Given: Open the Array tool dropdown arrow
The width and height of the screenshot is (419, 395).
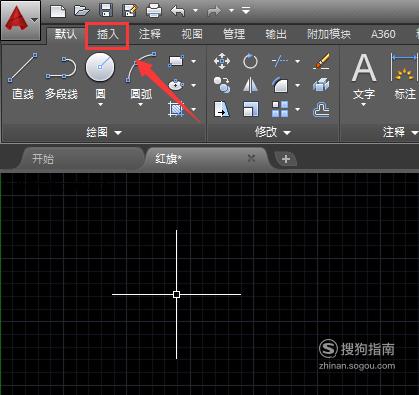Looking at the screenshot, I should (297, 109).
